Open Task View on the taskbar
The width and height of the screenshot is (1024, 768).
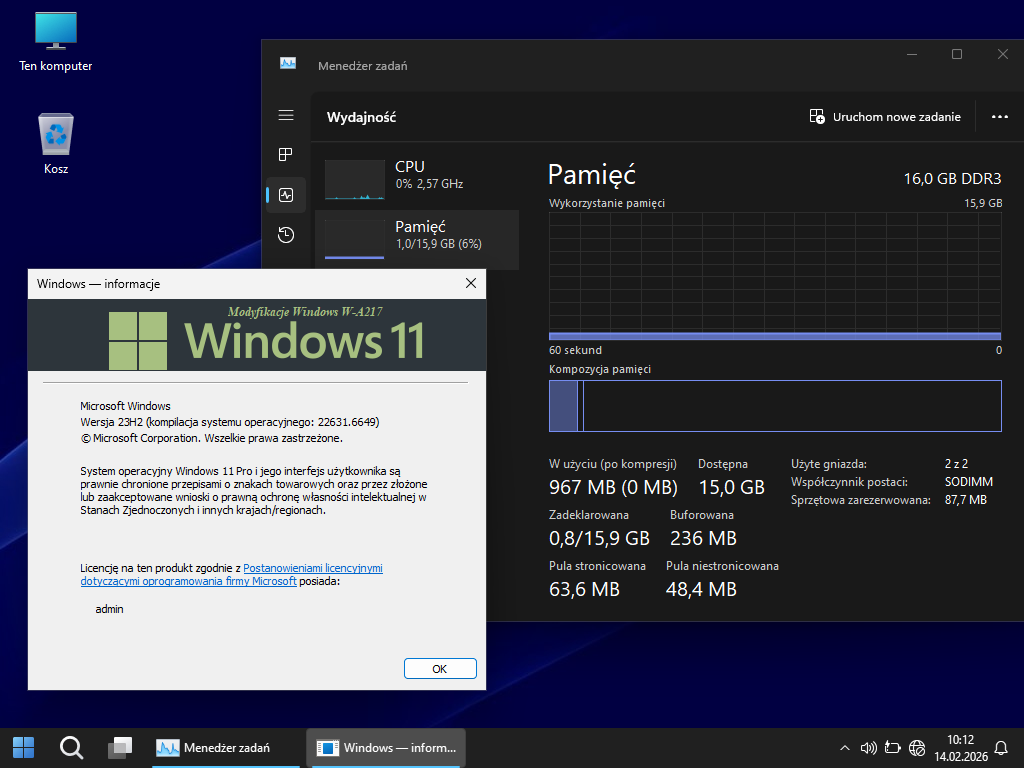[120, 747]
